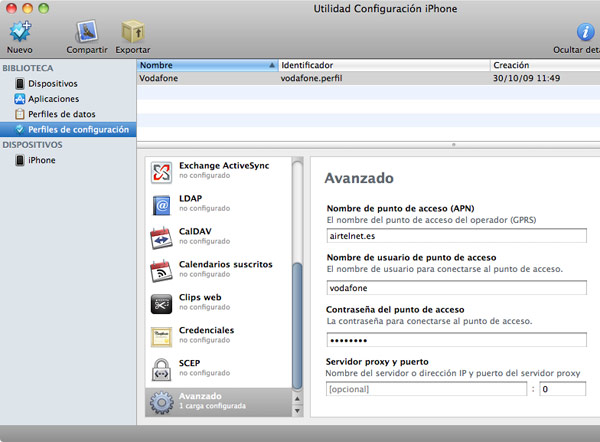
Task: Select the Vodafone profile row
Action: click(368, 78)
